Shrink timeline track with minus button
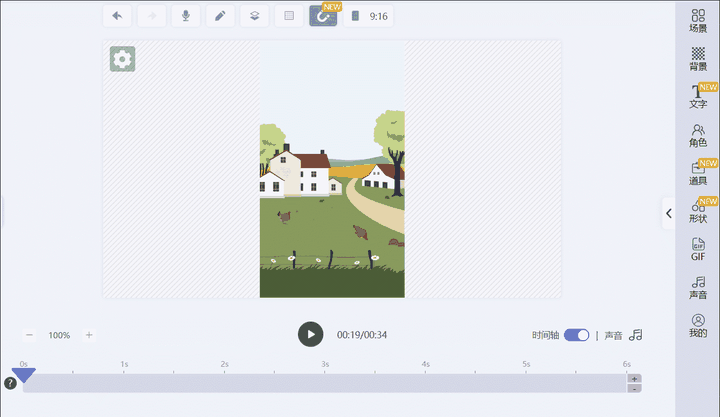The width and height of the screenshot is (720, 417). pos(634,388)
